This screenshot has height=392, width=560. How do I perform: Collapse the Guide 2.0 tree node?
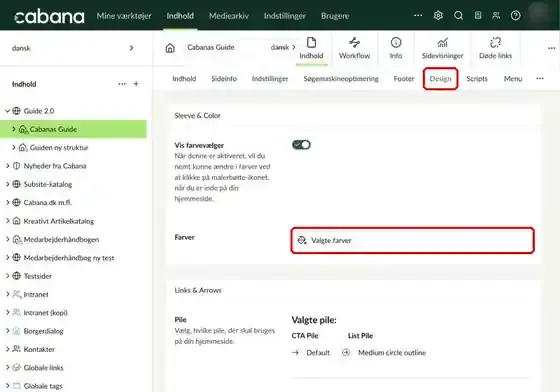point(7,111)
